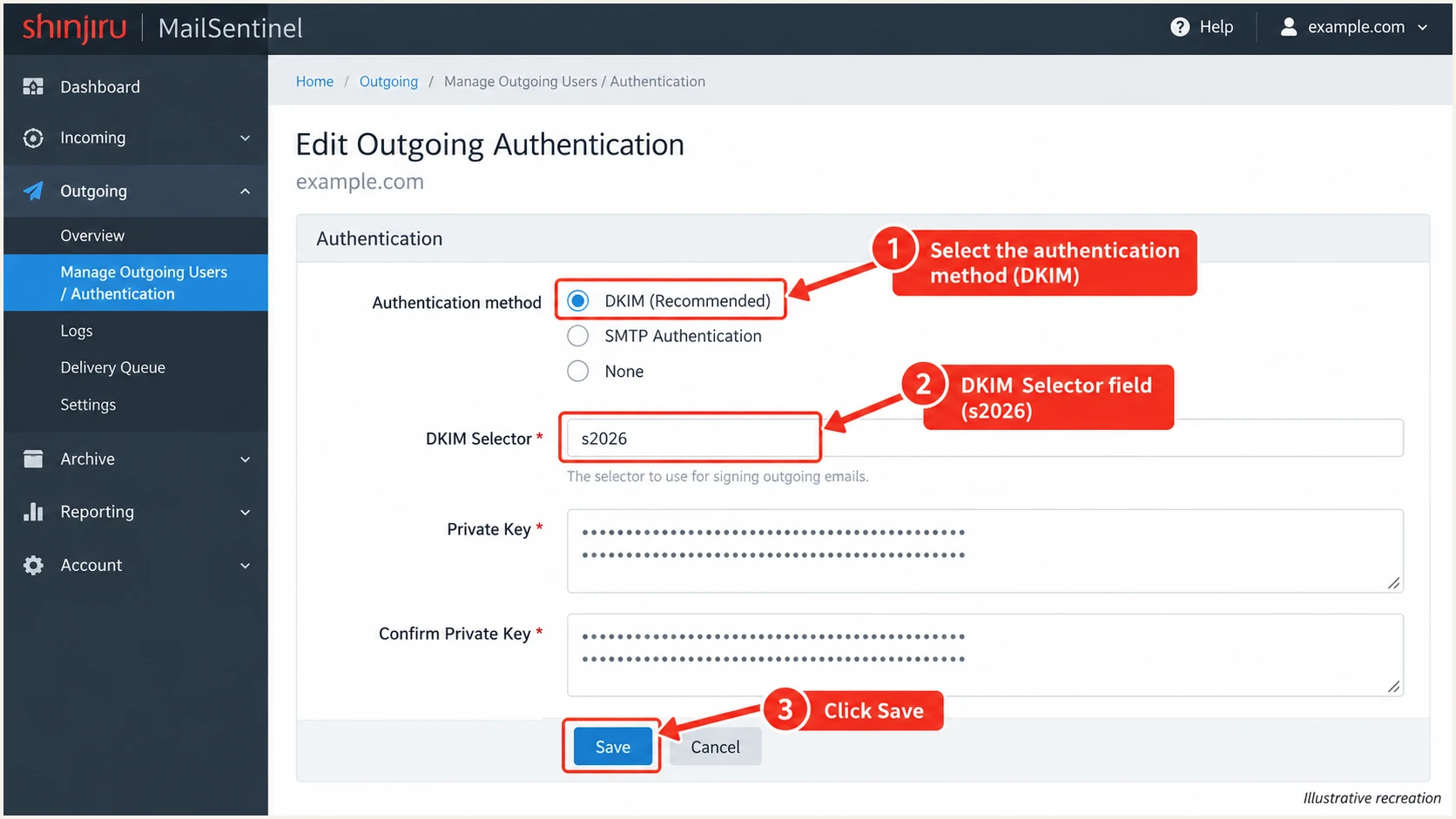
Task: Go to the Home breadcrumb link
Action: pyautogui.click(x=314, y=81)
